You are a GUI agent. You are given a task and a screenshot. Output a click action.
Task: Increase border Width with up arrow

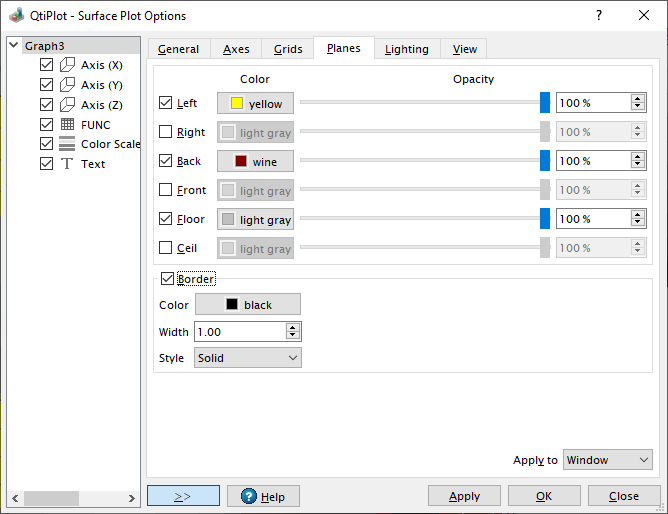292,327
